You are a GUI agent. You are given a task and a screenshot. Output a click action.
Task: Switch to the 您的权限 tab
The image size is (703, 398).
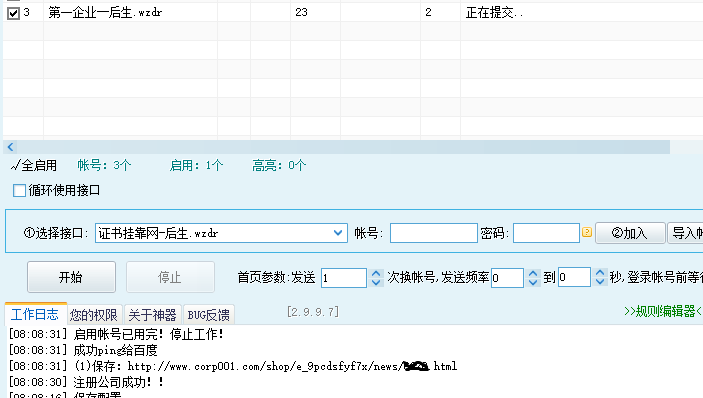coord(94,315)
